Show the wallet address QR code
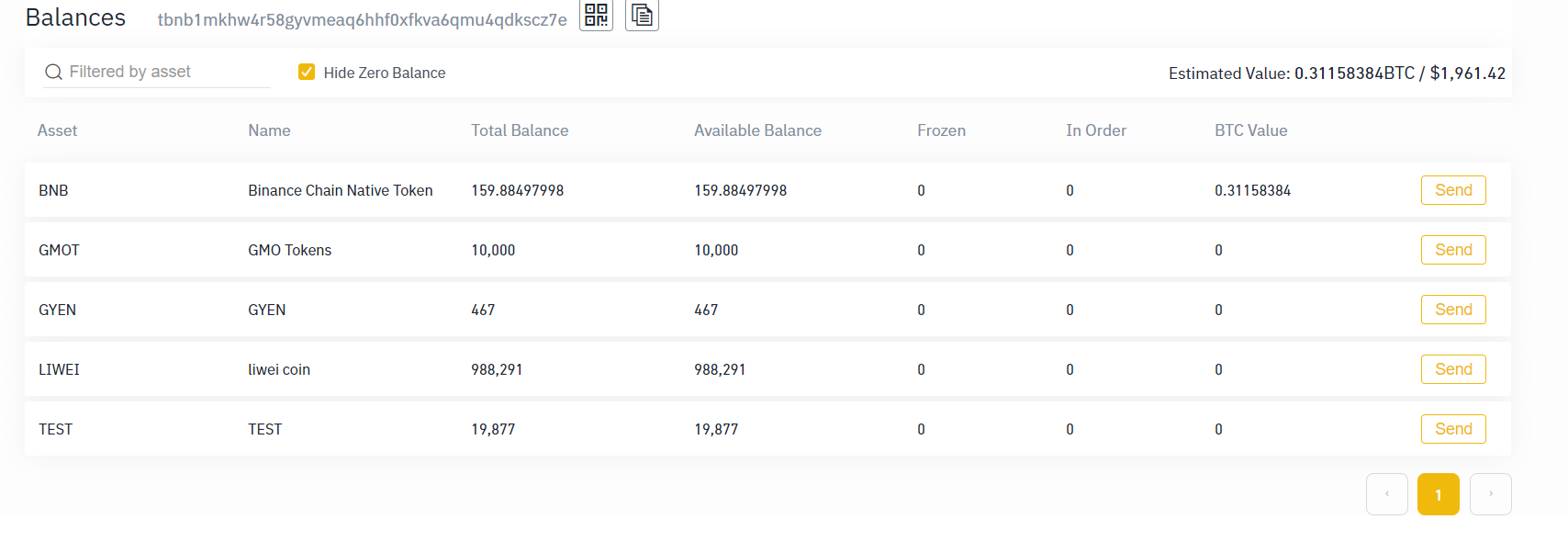The image size is (1568, 542). [x=596, y=15]
